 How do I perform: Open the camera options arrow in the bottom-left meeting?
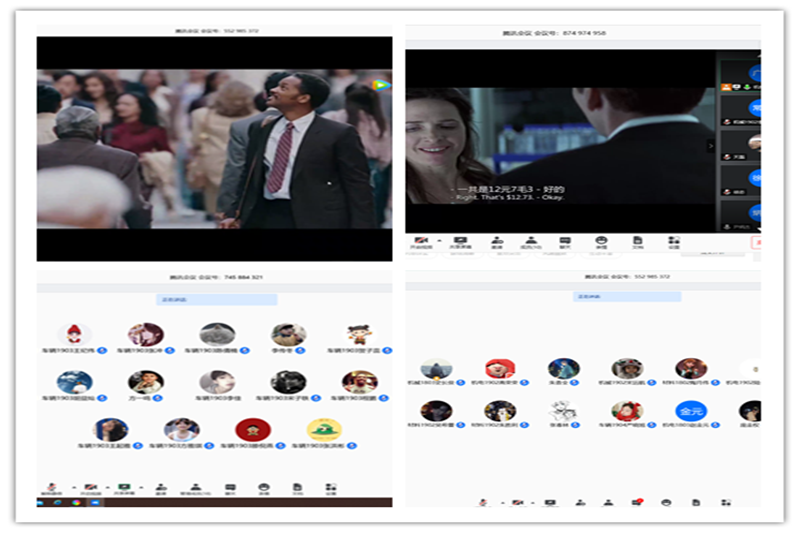coord(108,488)
